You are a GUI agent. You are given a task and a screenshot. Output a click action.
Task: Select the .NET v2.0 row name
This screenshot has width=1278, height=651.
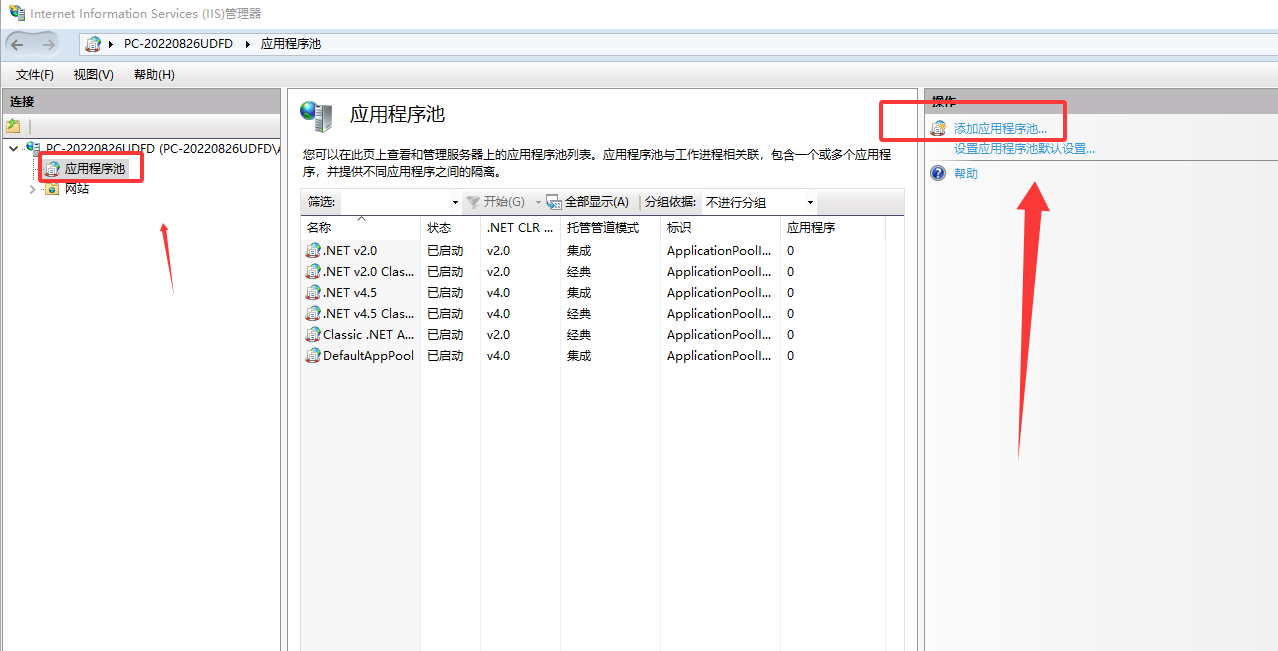[350, 251]
